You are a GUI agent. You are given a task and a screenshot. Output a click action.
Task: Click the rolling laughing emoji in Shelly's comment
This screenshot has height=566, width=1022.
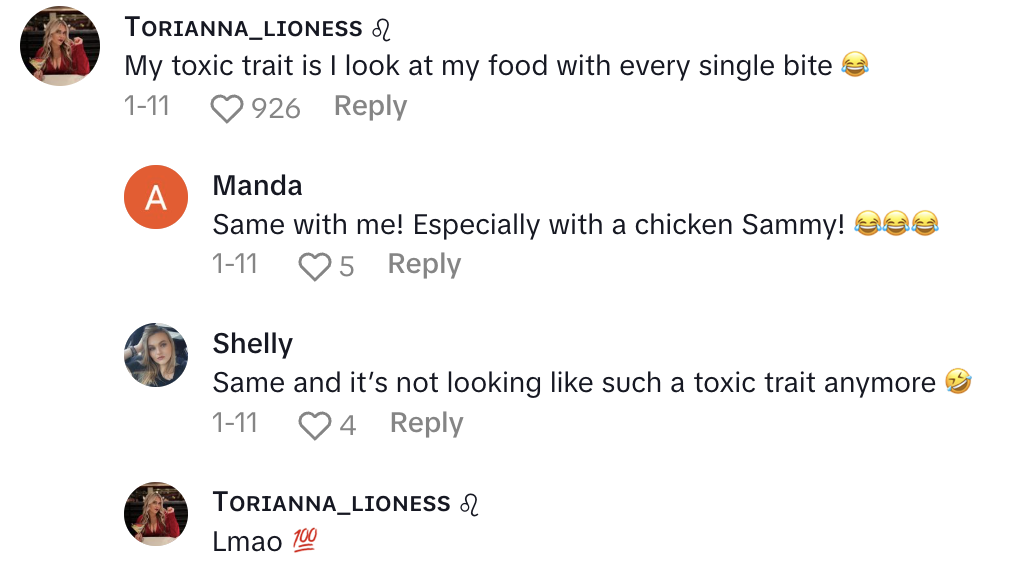pos(958,383)
